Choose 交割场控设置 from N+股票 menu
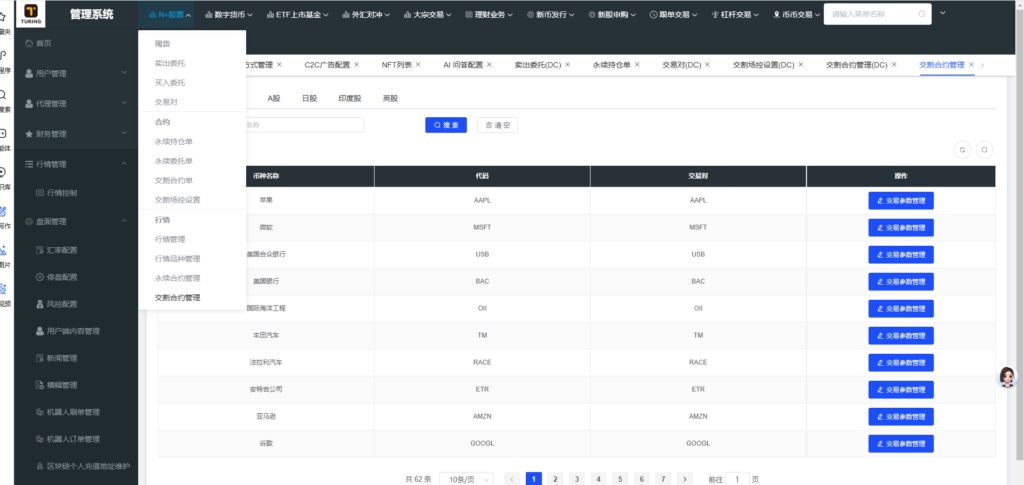Screen dimensions: 1024x485 tap(178, 200)
